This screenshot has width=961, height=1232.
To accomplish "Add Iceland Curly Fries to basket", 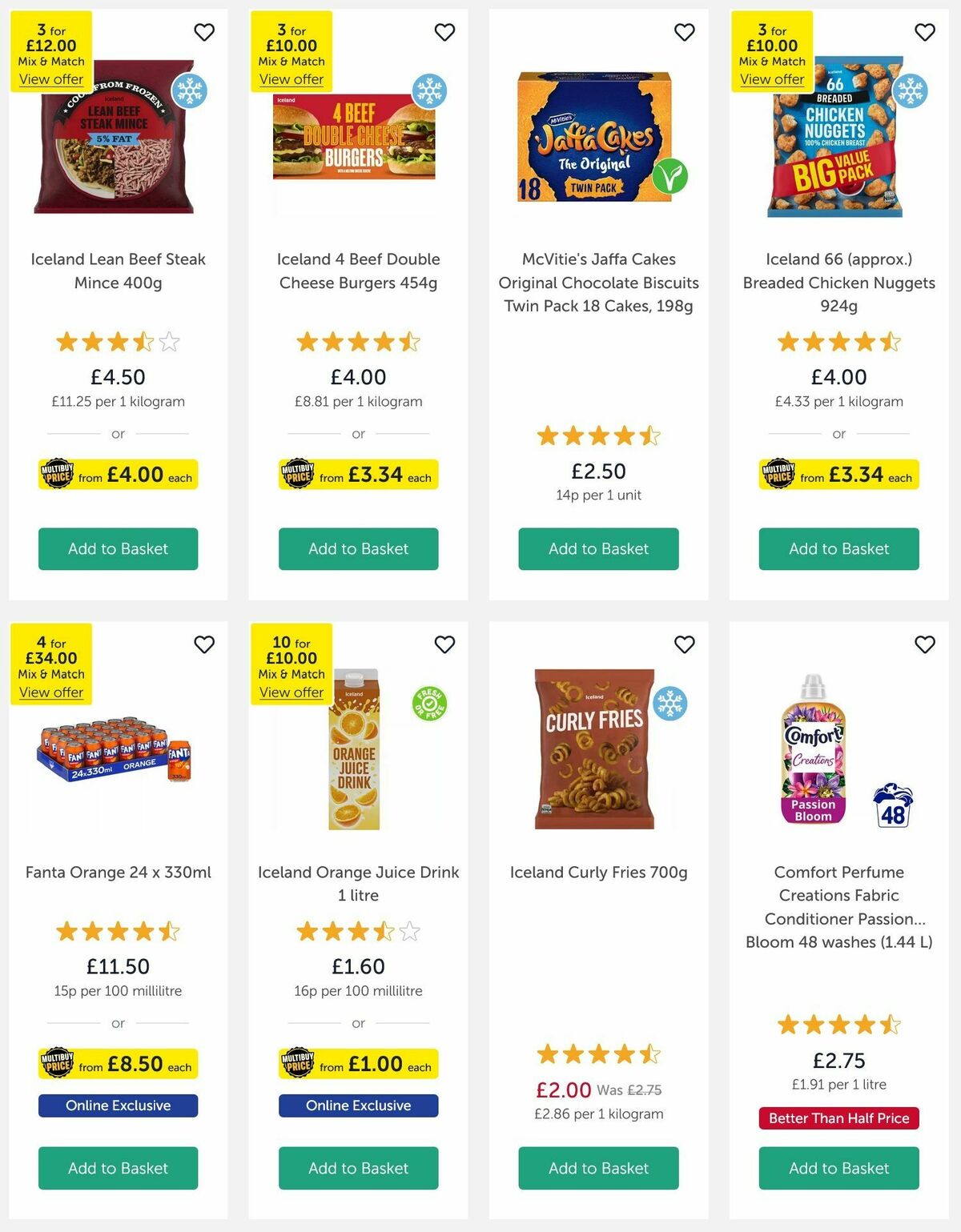I will pyautogui.click(x=597, y=1168).
